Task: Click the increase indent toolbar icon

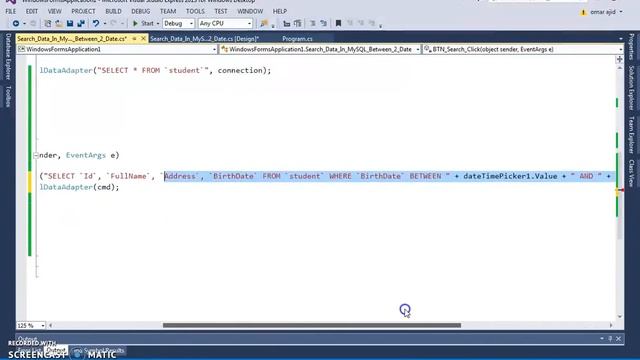Action: (x=298, y=24)
